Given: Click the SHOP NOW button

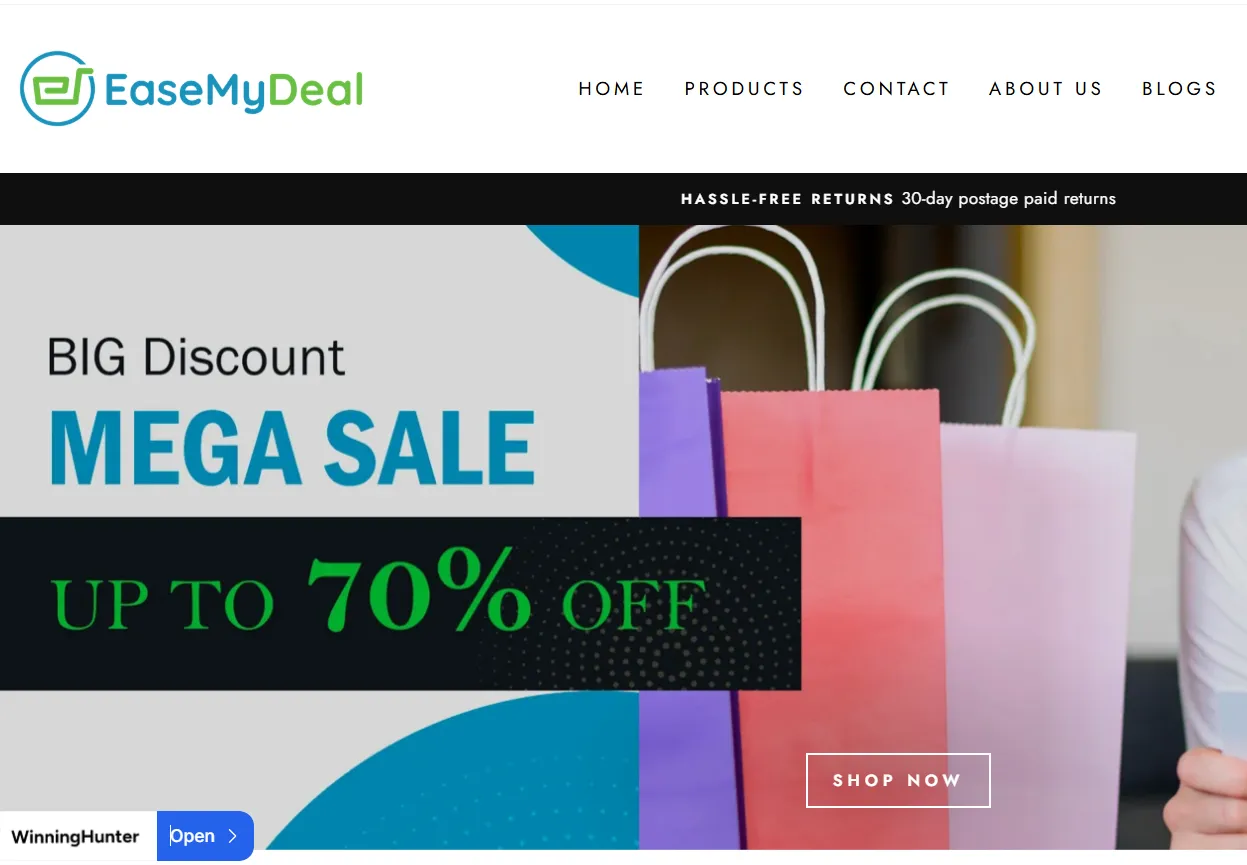Looking at the screenshot, I should pos(898,780).
